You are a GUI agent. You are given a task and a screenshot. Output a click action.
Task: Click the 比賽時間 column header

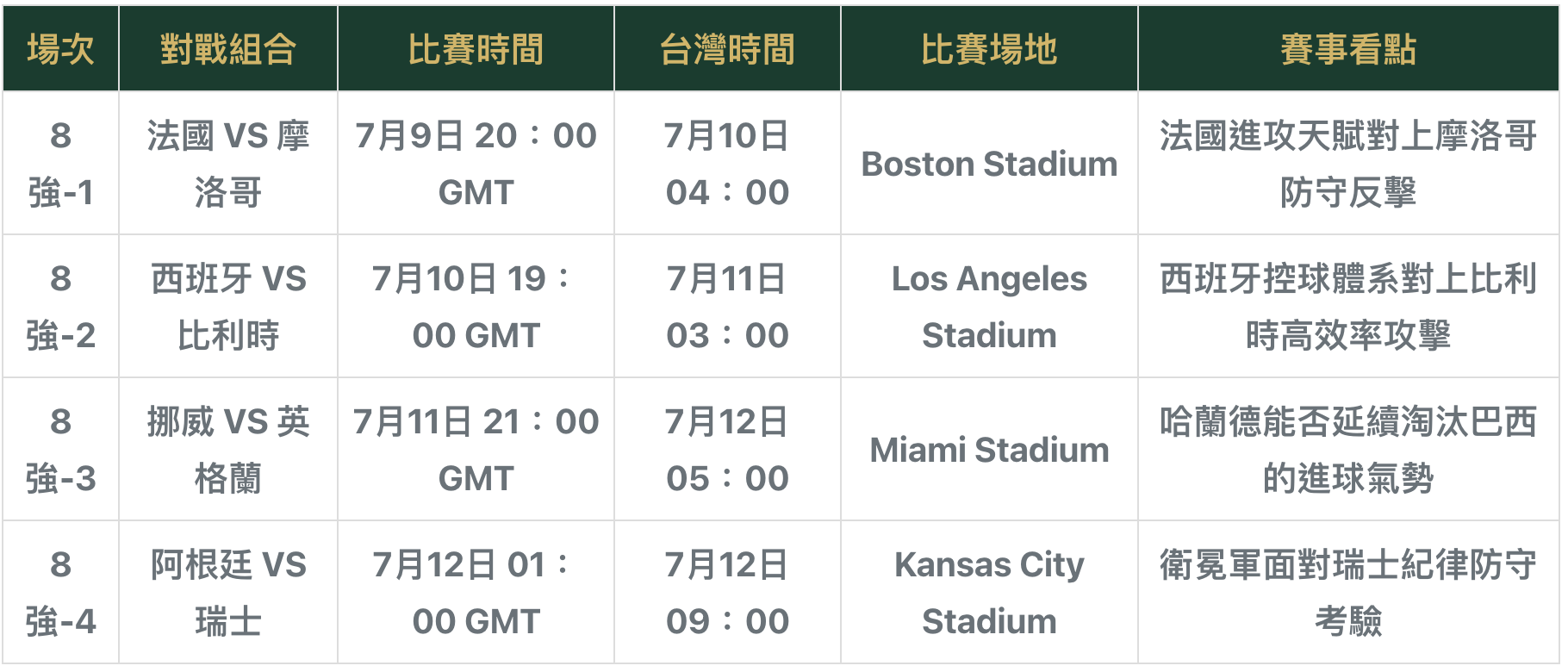click(476, 48)
